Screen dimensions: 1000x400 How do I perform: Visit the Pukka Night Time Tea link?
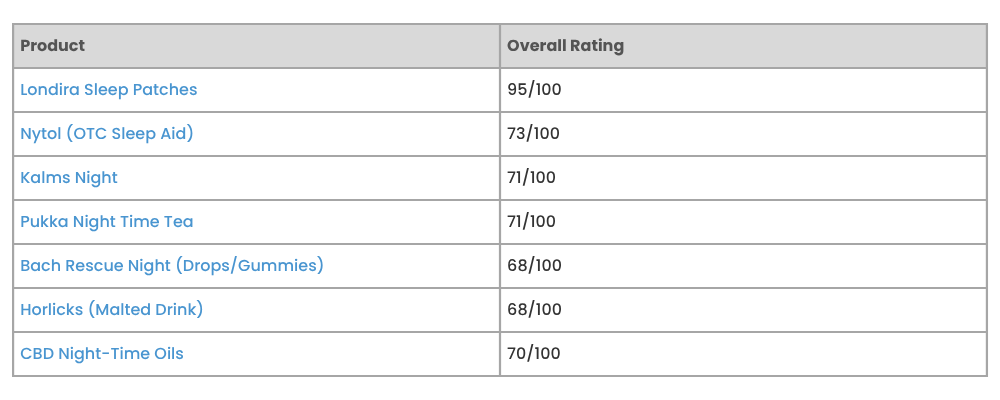tap(107, 221)
